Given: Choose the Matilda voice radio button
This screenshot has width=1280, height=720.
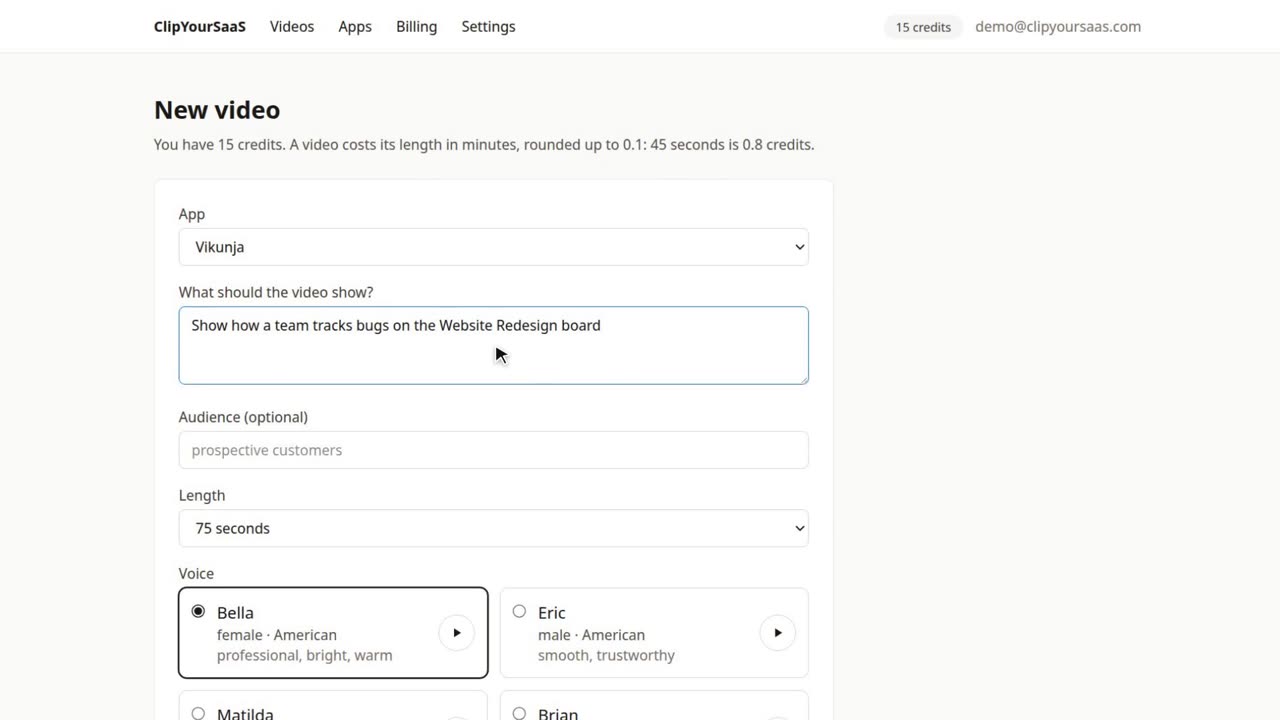Looking at the screenshot, I should (198, 714).
